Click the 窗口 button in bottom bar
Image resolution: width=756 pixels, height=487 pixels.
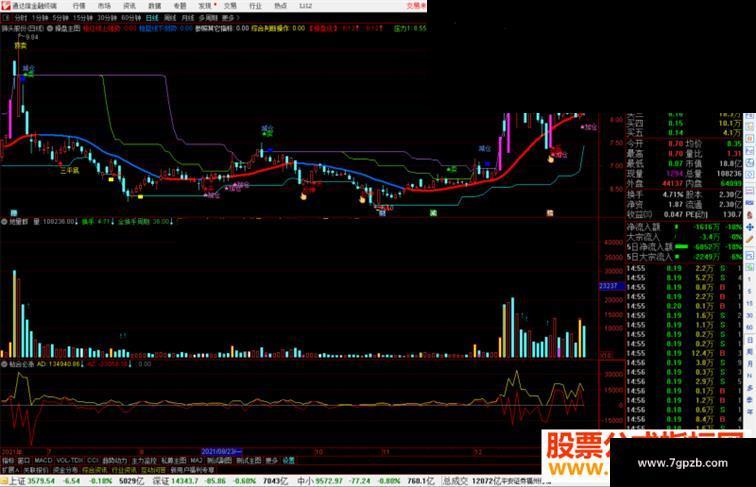click(24, 461)
